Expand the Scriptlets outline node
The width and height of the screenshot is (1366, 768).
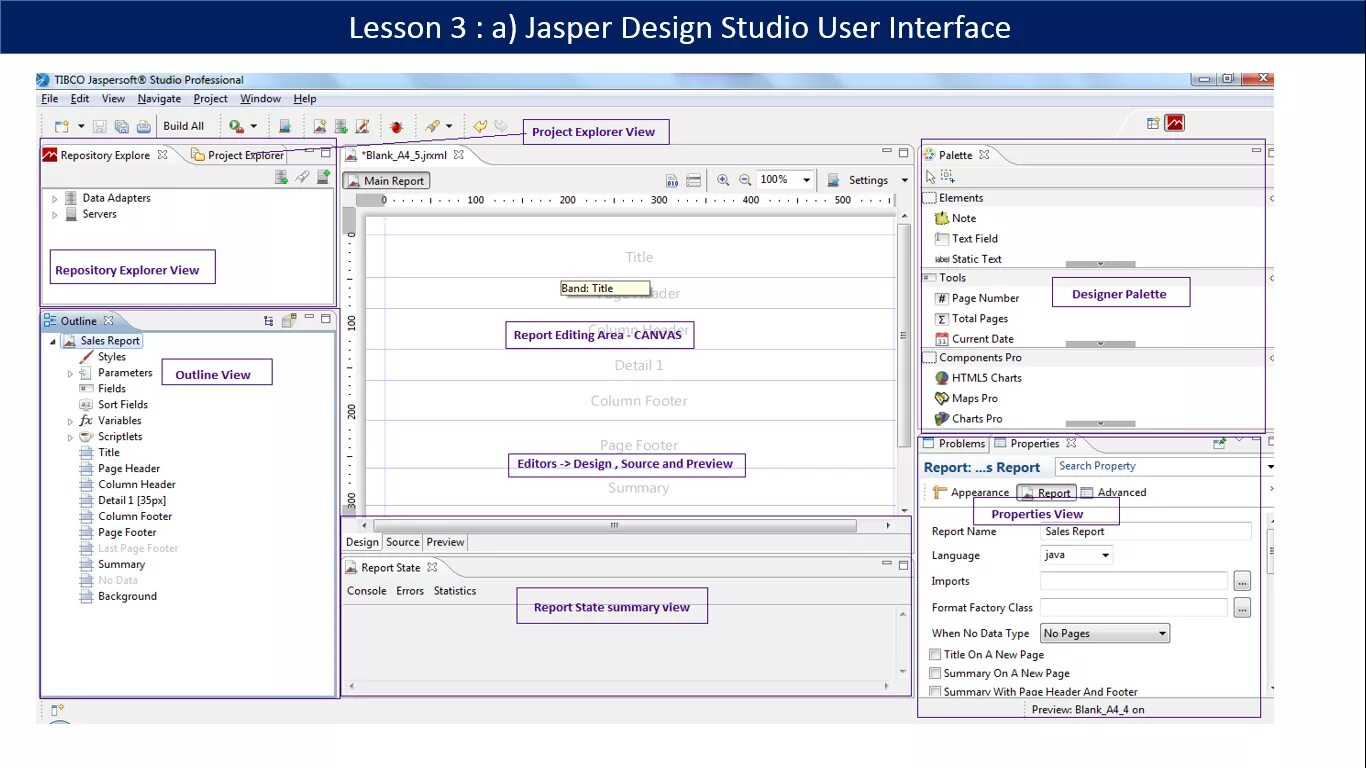pyautogui.click(x=70, y=437)
